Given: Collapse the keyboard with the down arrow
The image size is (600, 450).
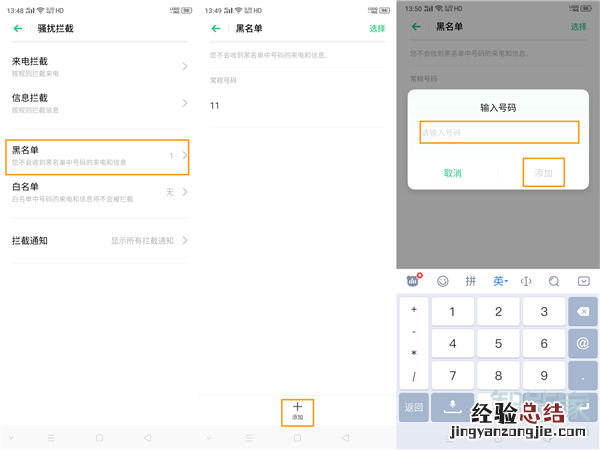Looking at the screenshot, I should [x=583, y=281].
